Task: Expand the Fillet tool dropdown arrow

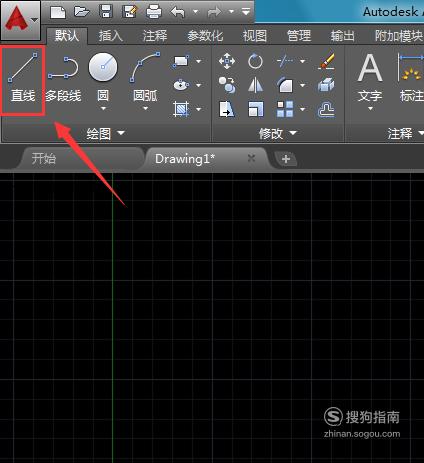Action: [302, 85]
